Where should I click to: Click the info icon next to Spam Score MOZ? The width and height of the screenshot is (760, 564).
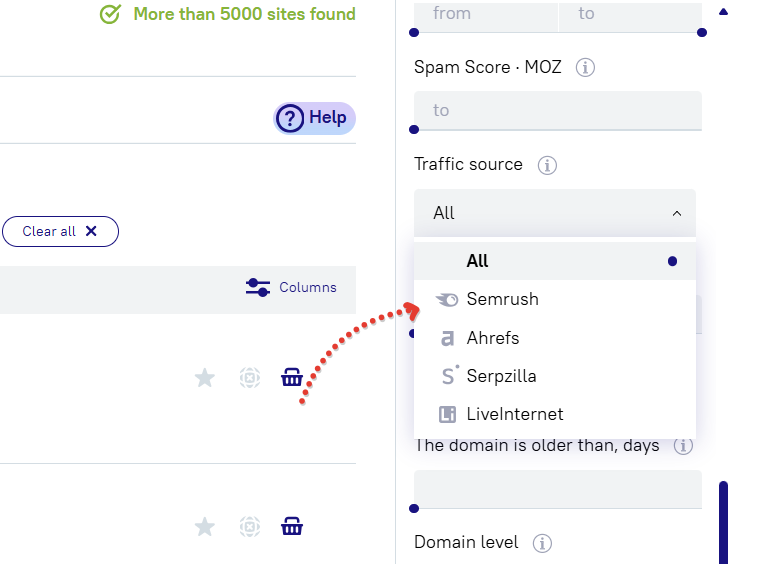[x=586, y=68]
